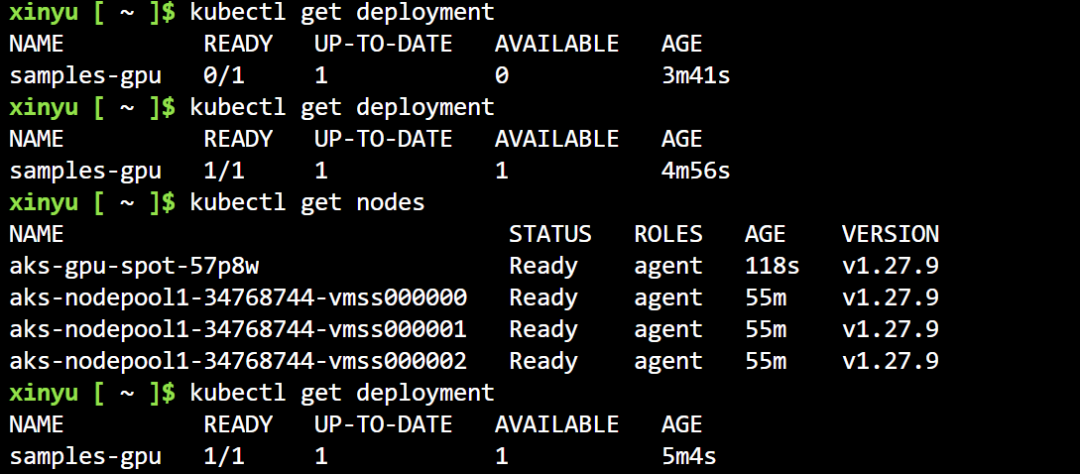The width and height of the screenshot is (1080, 474).
Task: Click agent role of the vmss000001 node
Action: click(x=668, y=330)
